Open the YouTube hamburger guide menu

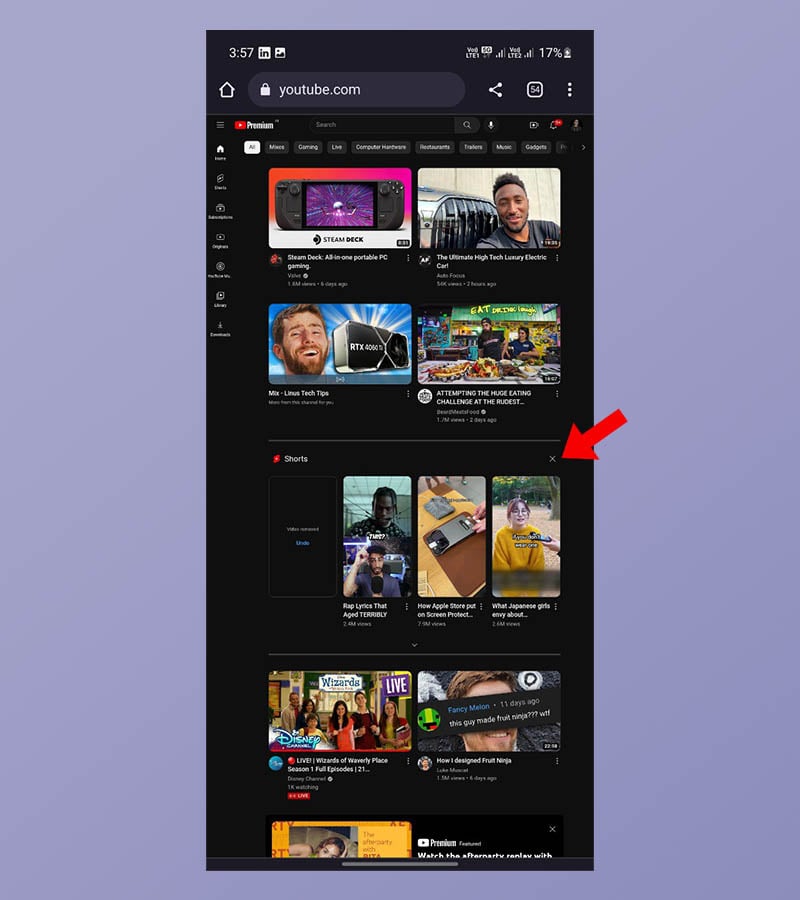[220, 125]
